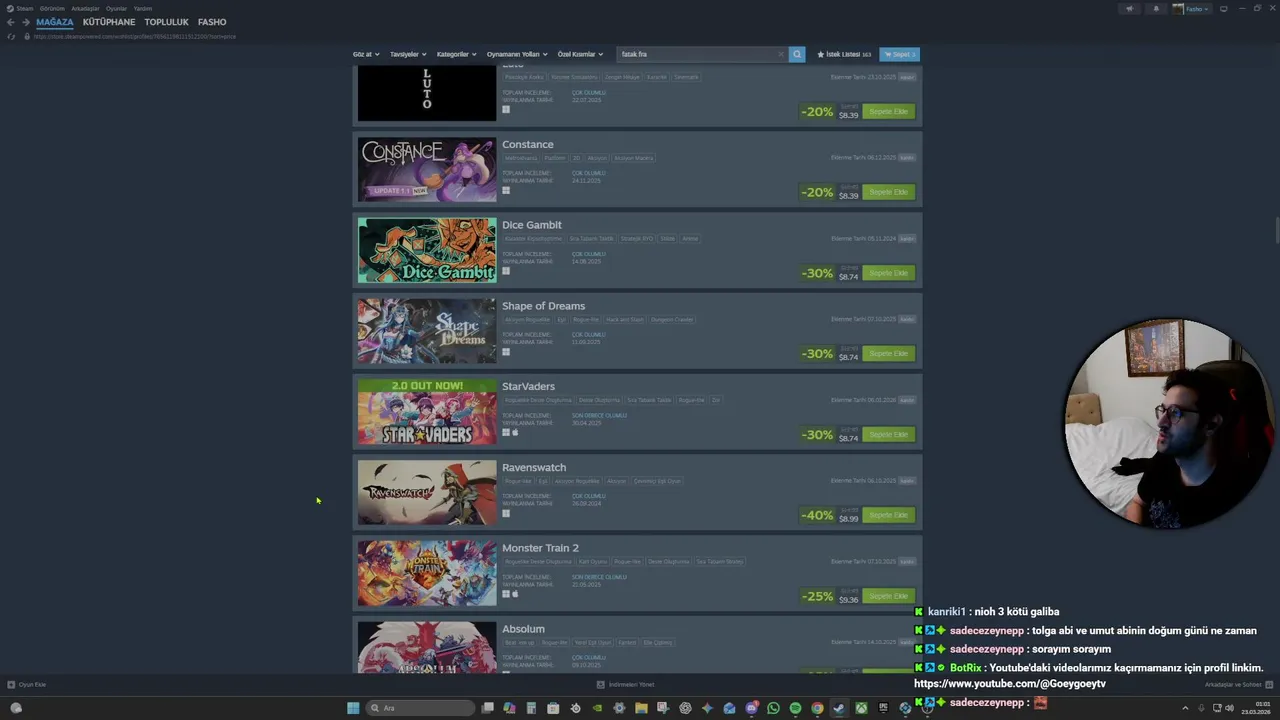The image size is (1280, 720).
Task: Expand the Göz at dropdown
Action: 365,54
